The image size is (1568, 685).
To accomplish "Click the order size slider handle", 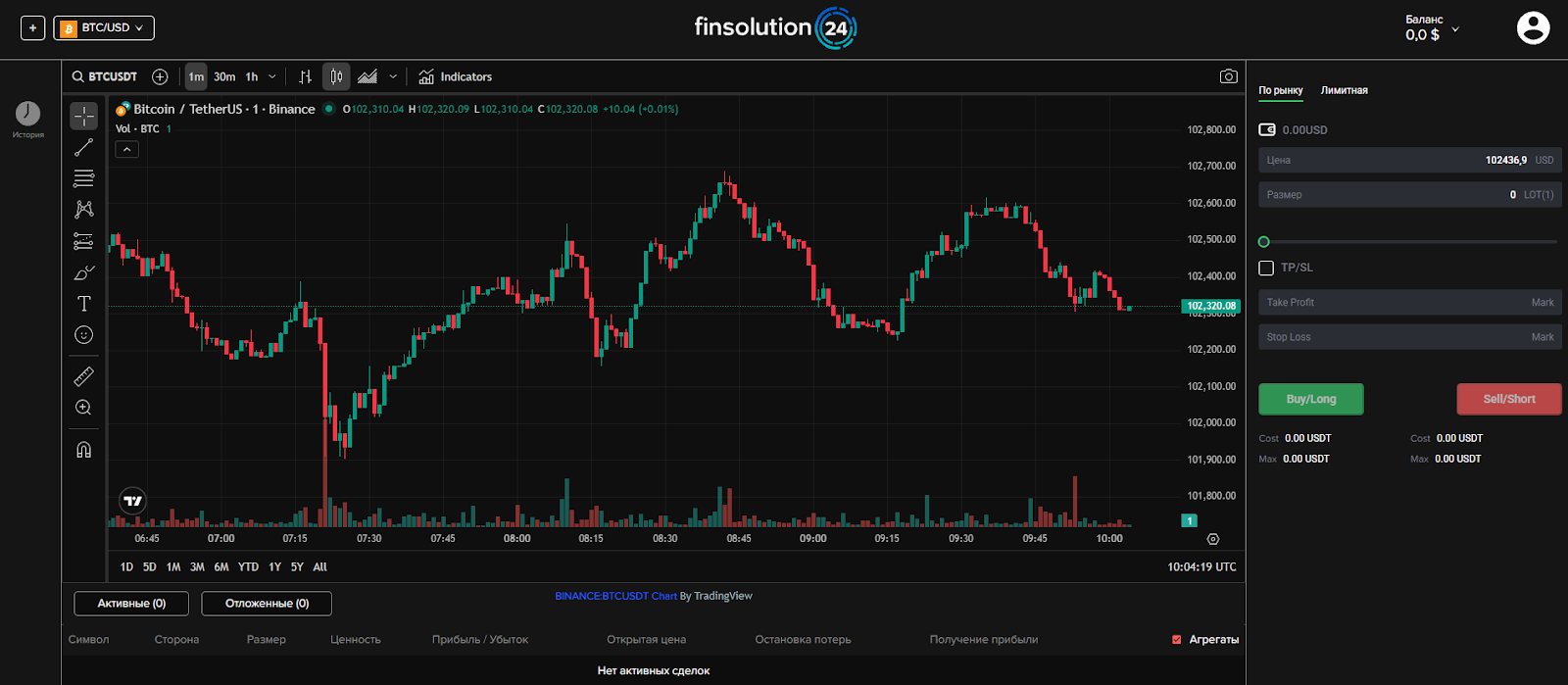I will (x=1264, y=242).
